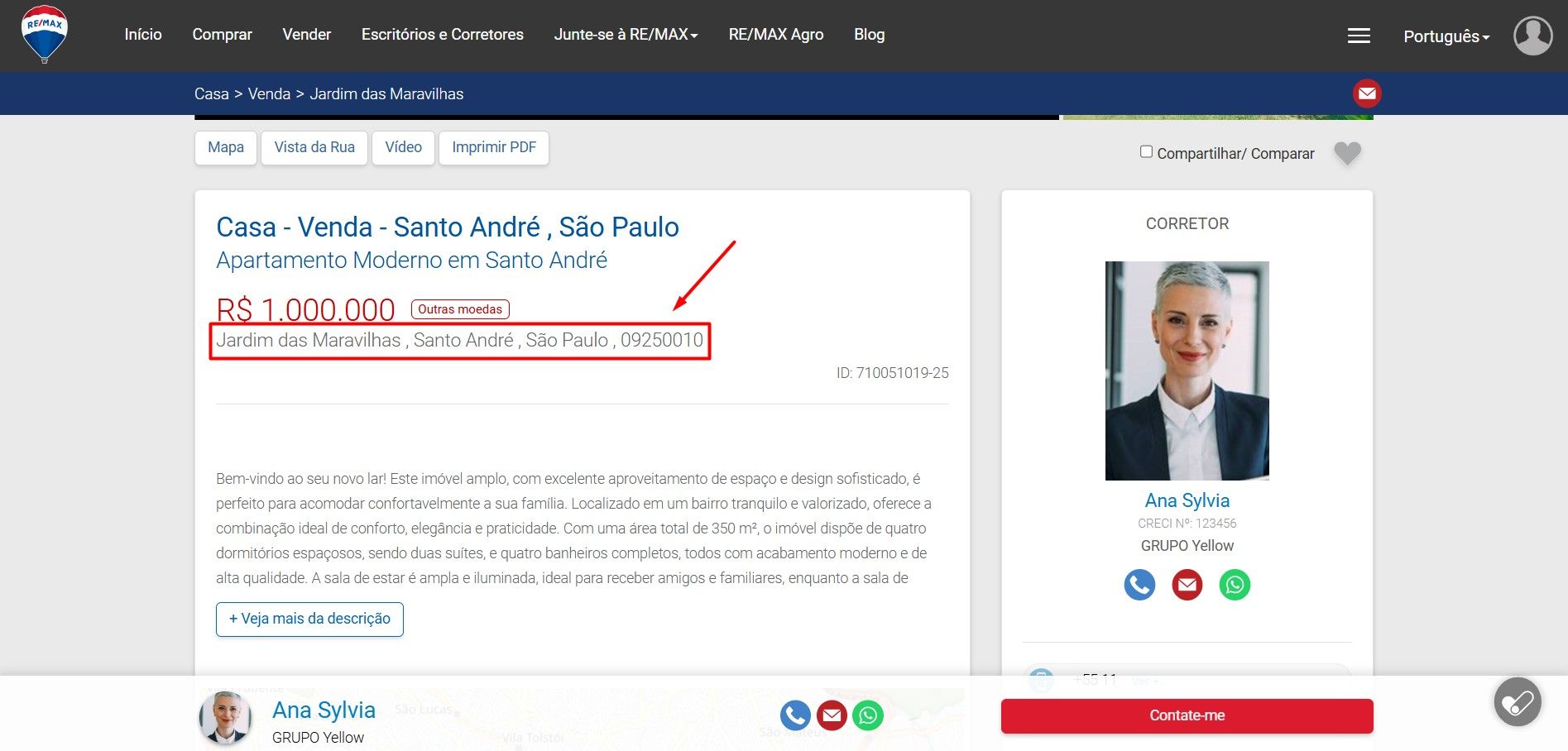
Task: Click the gray floating checkmark button
Action: click(1518, 702)
